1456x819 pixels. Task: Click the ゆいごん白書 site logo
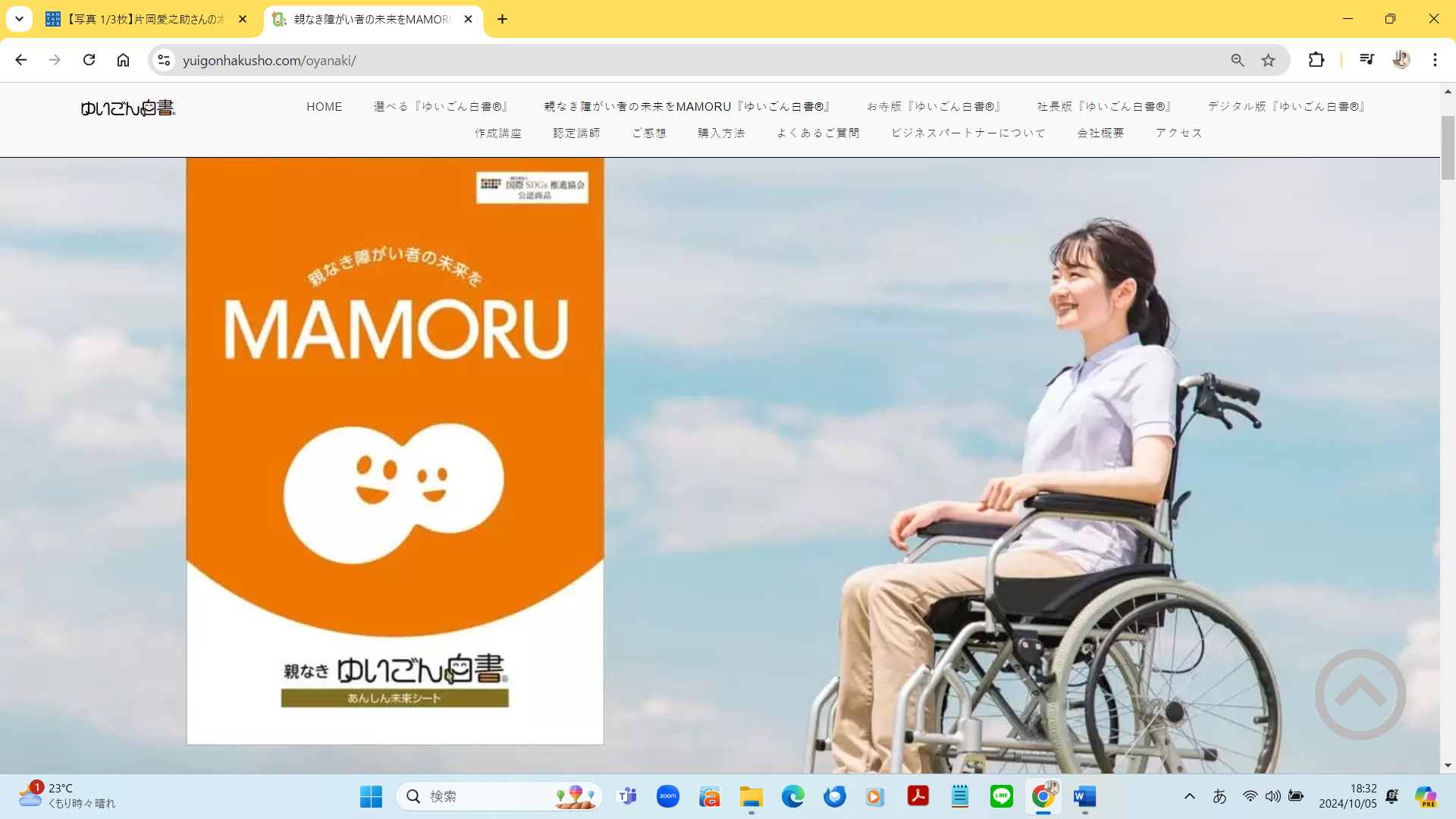(127, 108)
